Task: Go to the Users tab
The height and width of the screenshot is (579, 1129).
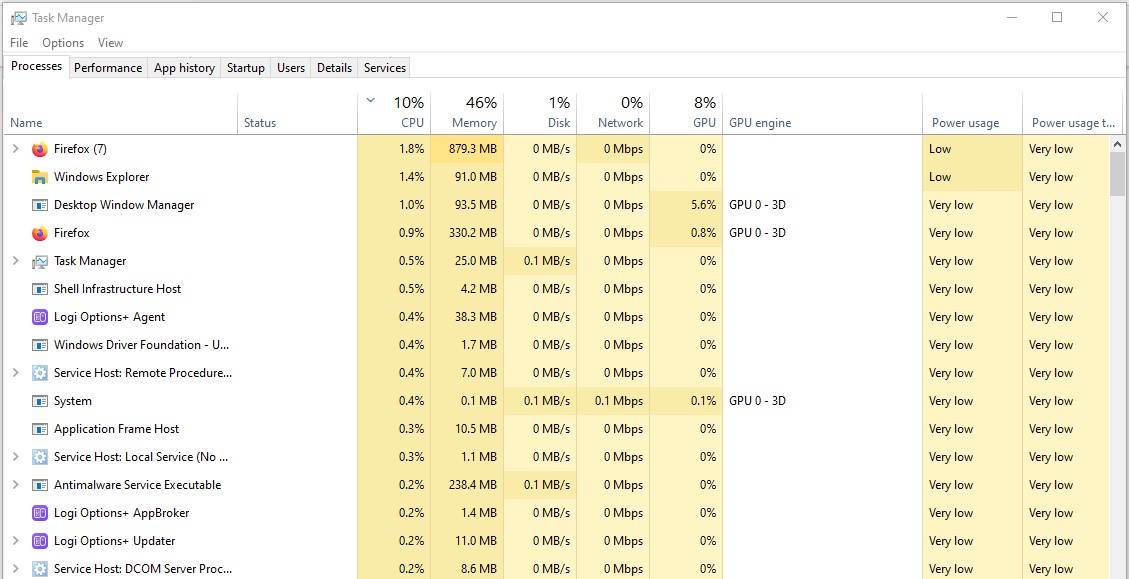Action: click(291, 68)
